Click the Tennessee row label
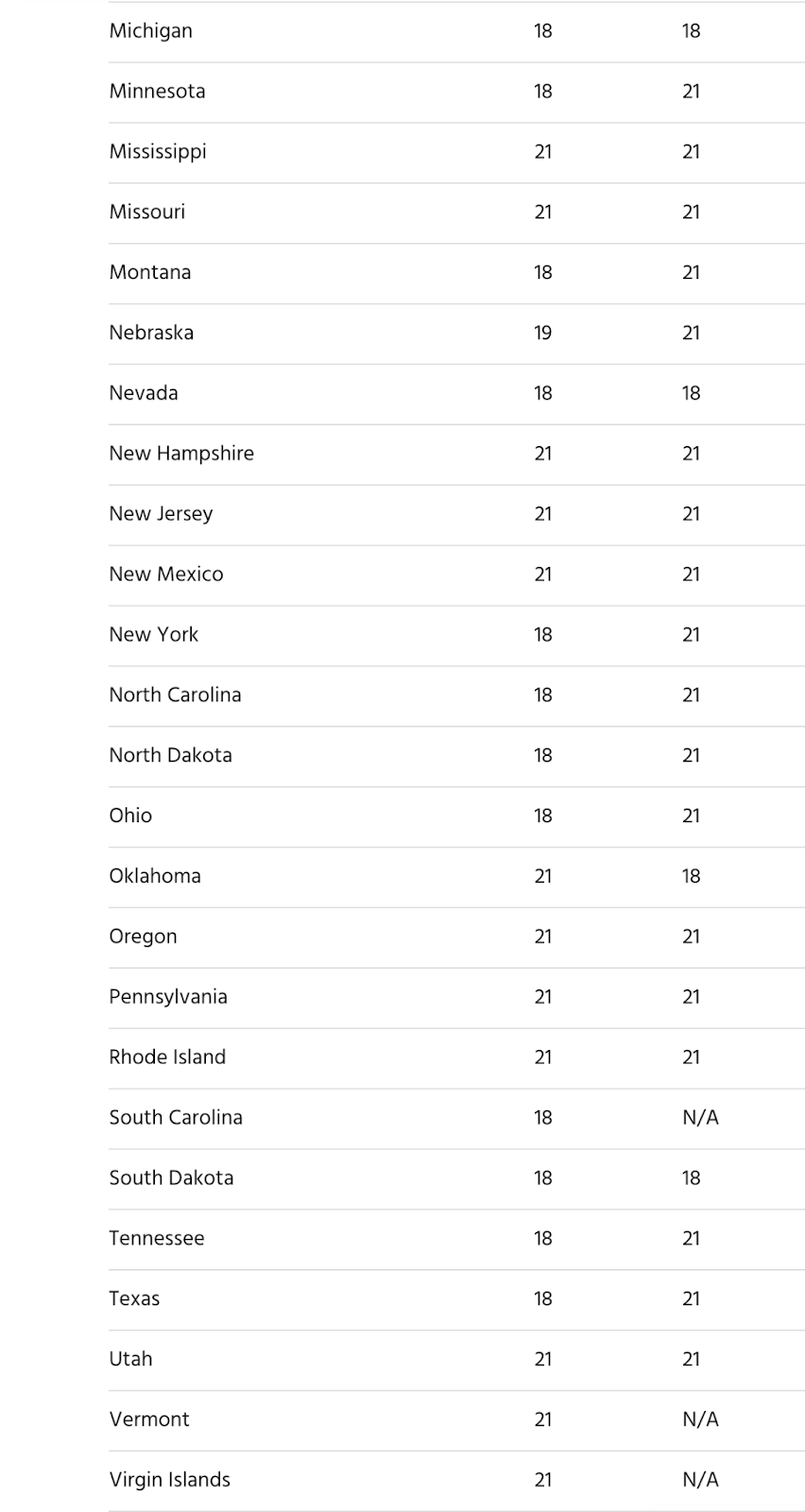 (x=157, y=1239)
